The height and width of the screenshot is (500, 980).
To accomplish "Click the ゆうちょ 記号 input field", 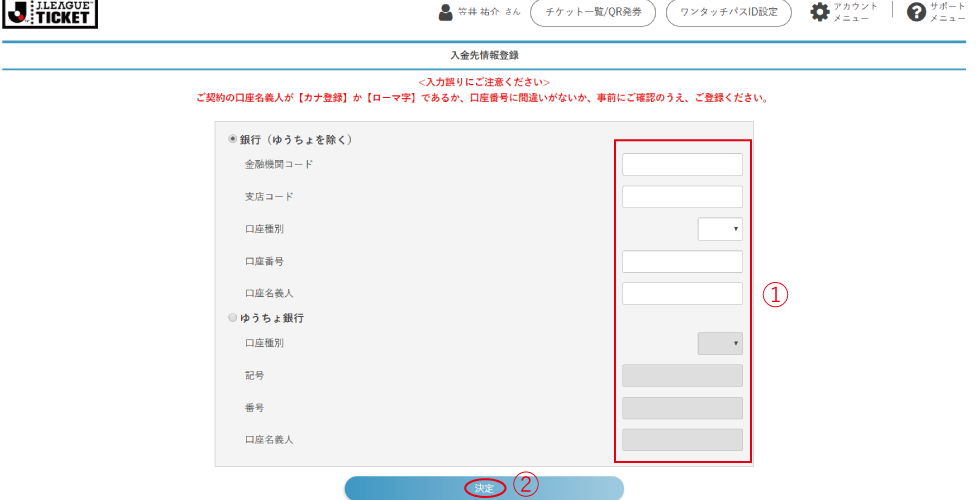I will pyautogui.click(x=682, y=375).
